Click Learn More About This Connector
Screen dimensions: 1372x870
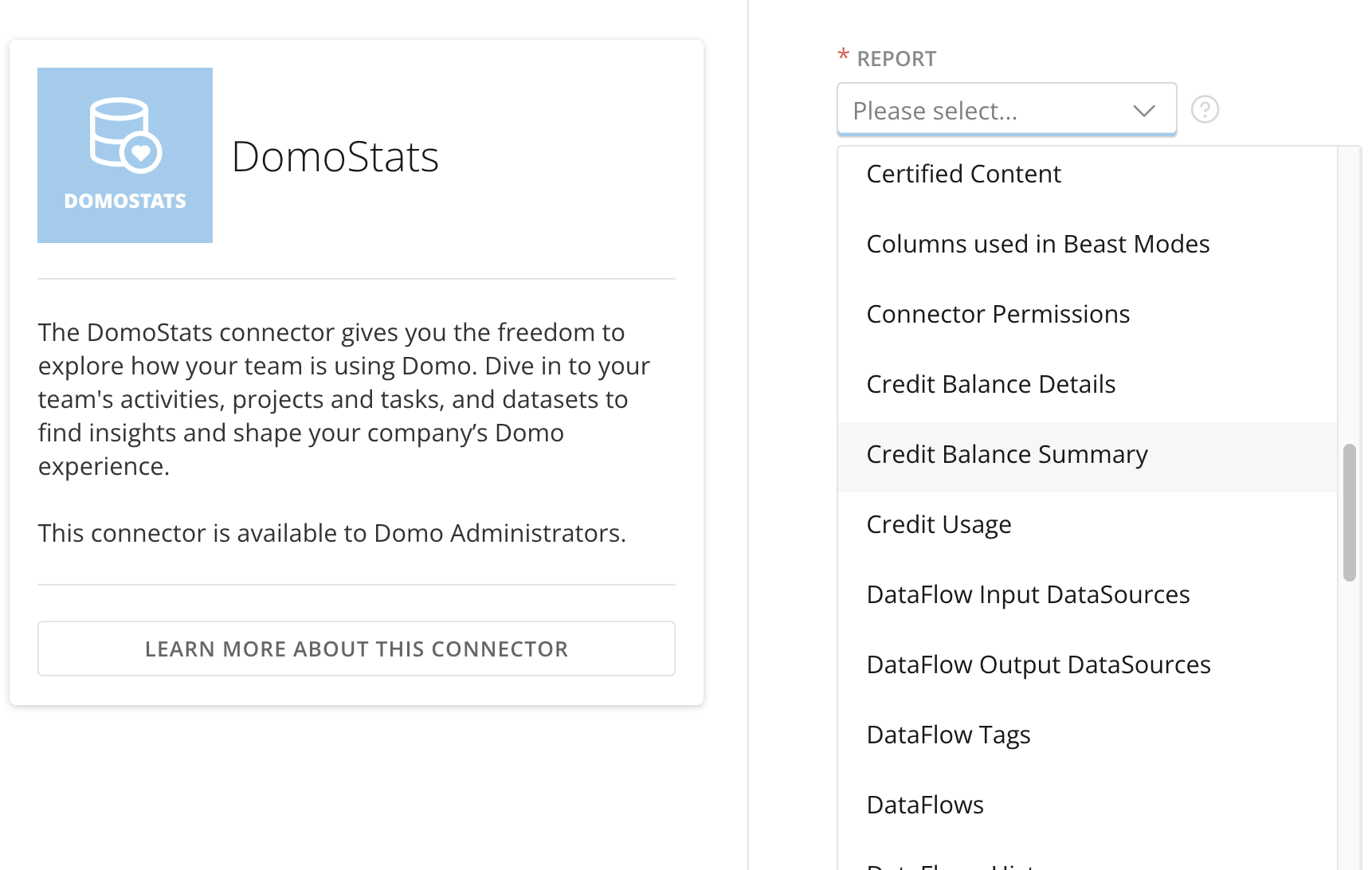356,649
